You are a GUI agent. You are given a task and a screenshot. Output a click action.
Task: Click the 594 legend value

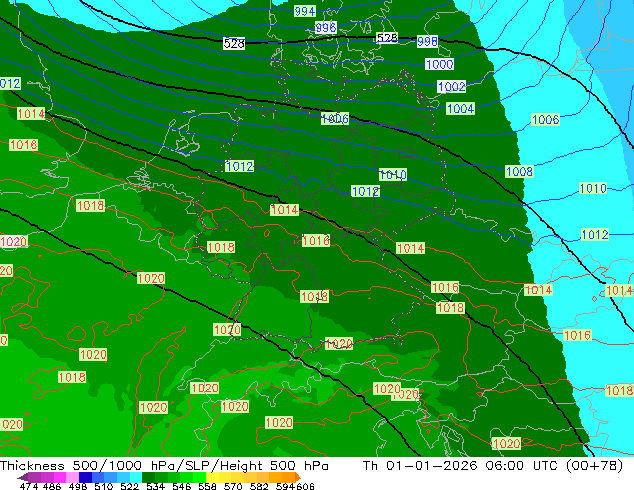point(285,486)
